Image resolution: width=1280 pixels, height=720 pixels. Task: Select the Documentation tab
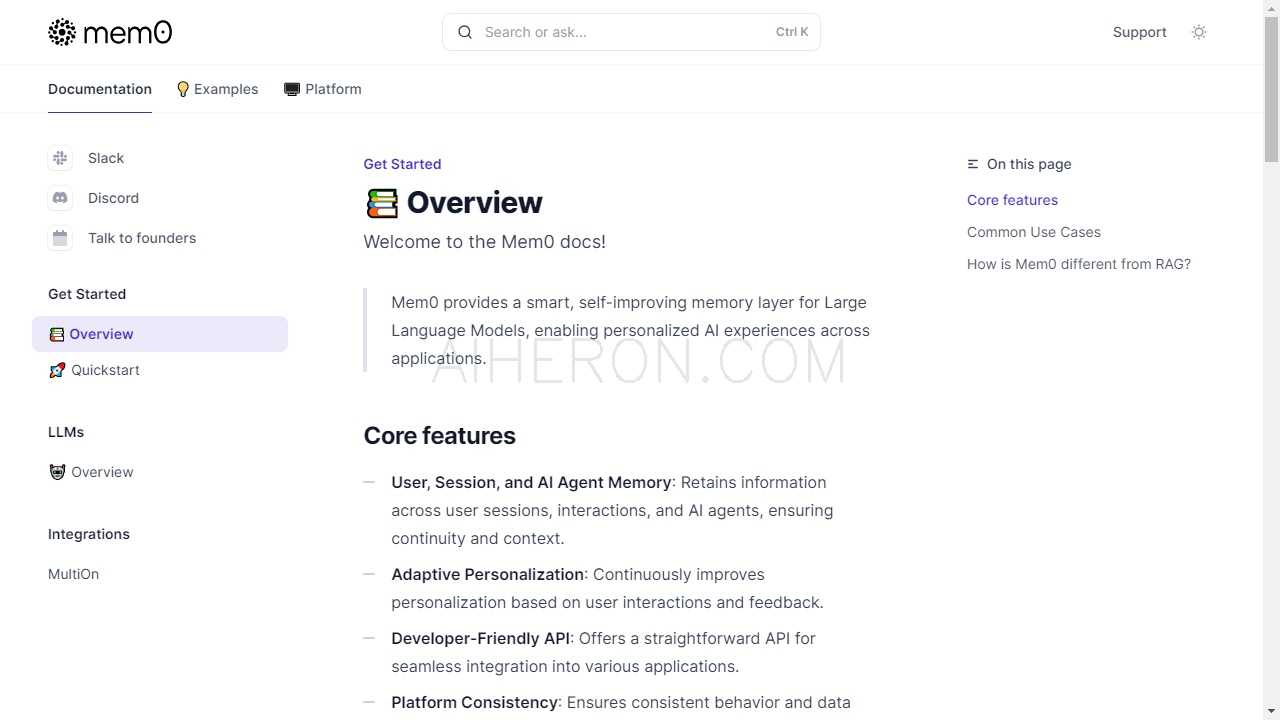tap(100, 89)
